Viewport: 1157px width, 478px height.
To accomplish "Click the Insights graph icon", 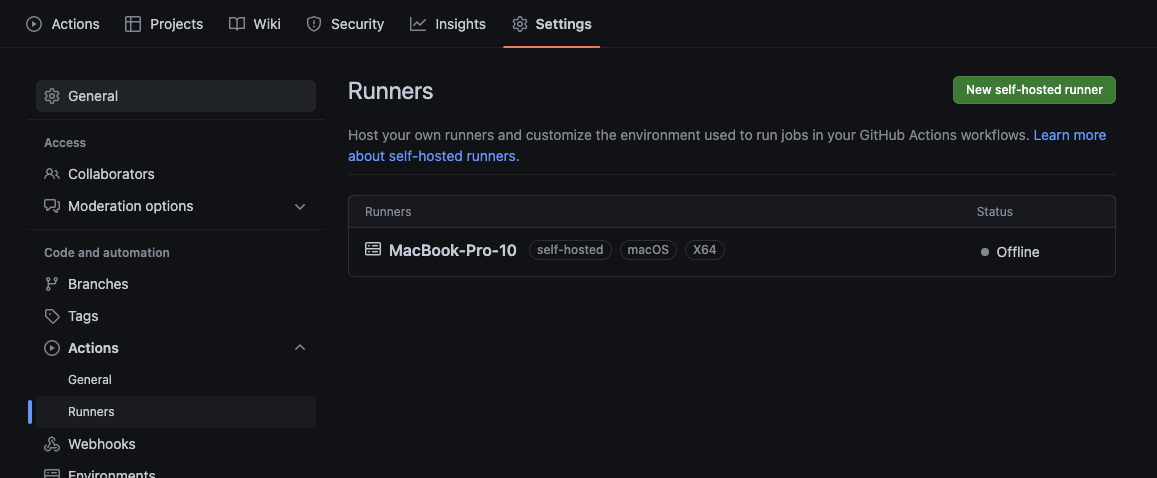I will (418, 24).
